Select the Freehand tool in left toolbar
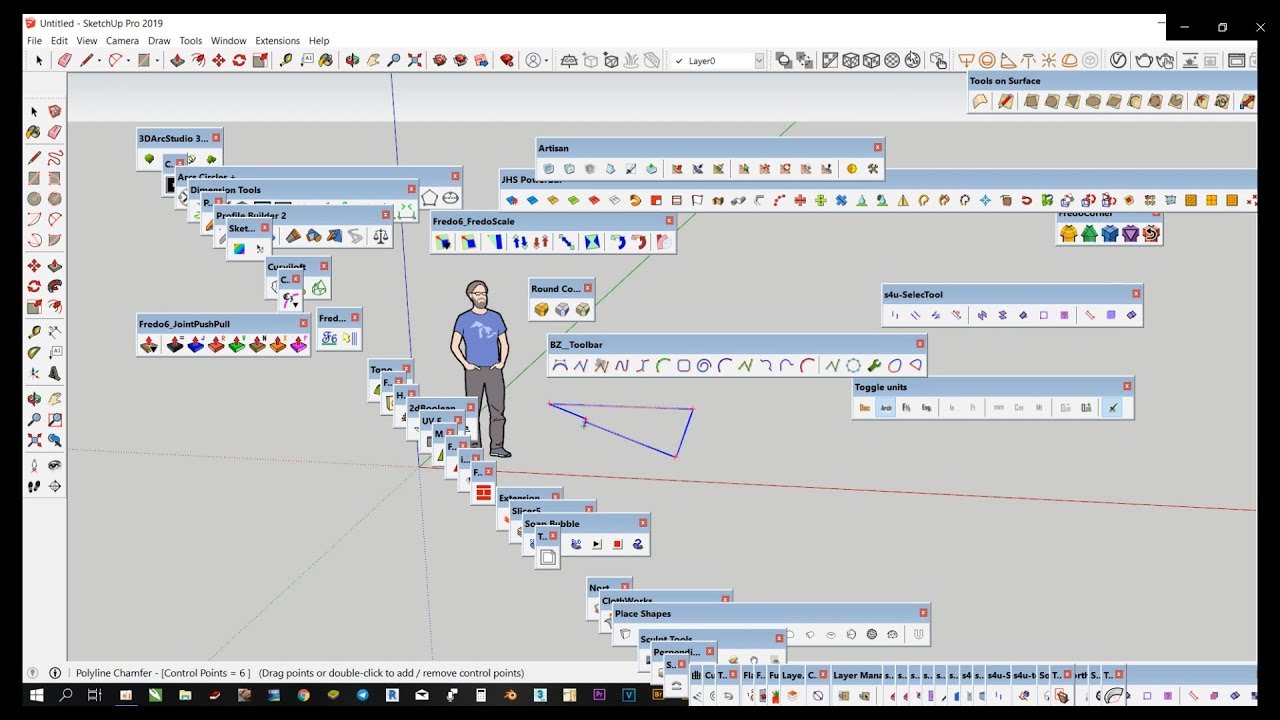1280x720 pixels. point(55,157)
